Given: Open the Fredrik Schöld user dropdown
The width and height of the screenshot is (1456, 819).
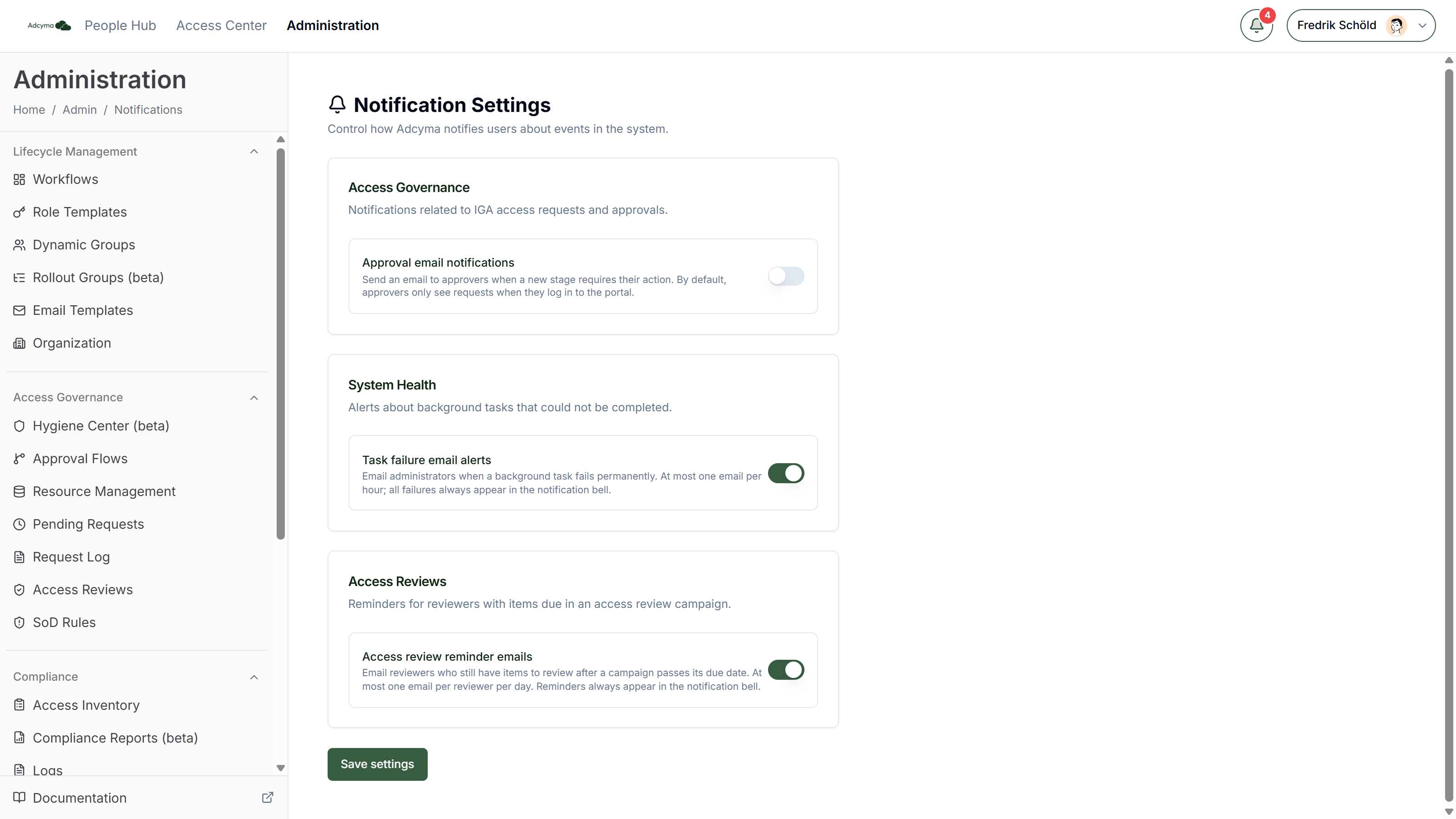Looking at the screenshot, I should tap(1360, 25).
